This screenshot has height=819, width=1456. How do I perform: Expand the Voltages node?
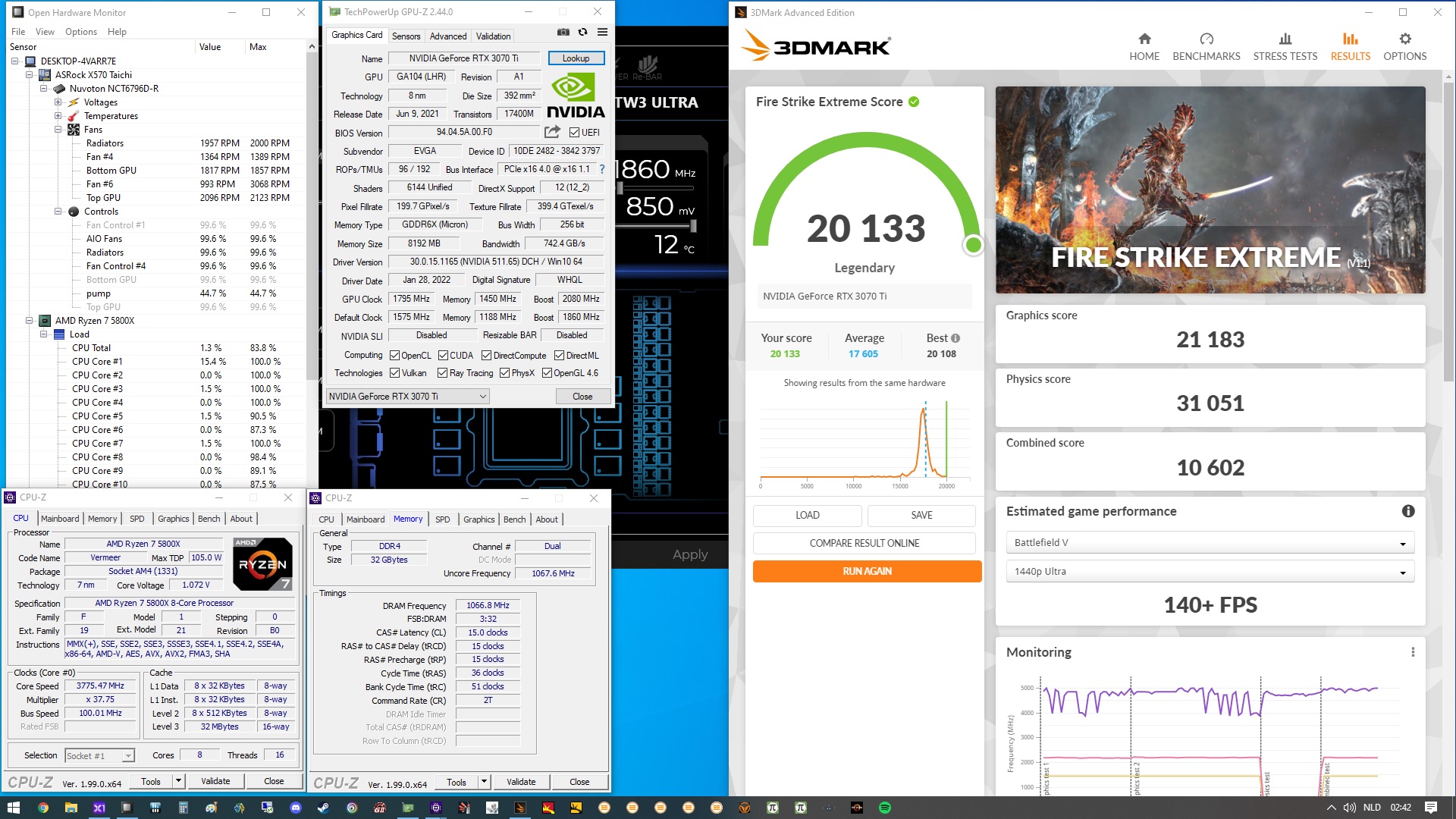pyautogui.click(x=58, y=102)
